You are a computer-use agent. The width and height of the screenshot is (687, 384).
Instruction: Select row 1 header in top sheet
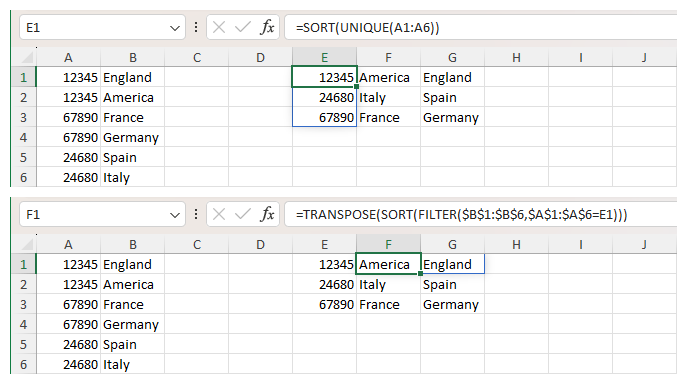click(x=23, y=77)
